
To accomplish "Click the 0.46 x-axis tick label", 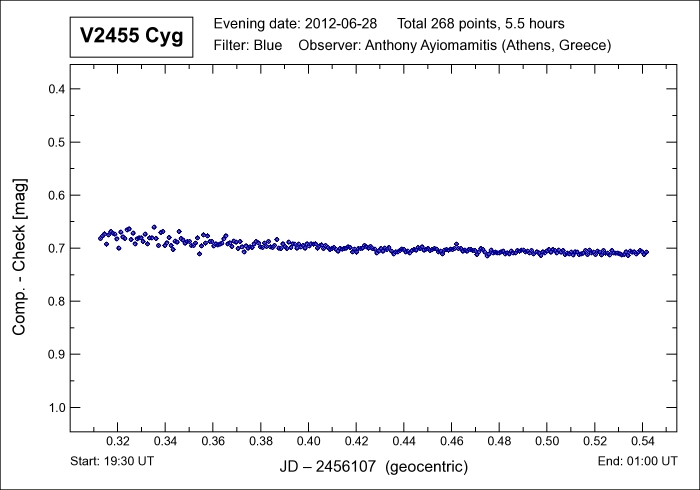I will pos(452,440).
